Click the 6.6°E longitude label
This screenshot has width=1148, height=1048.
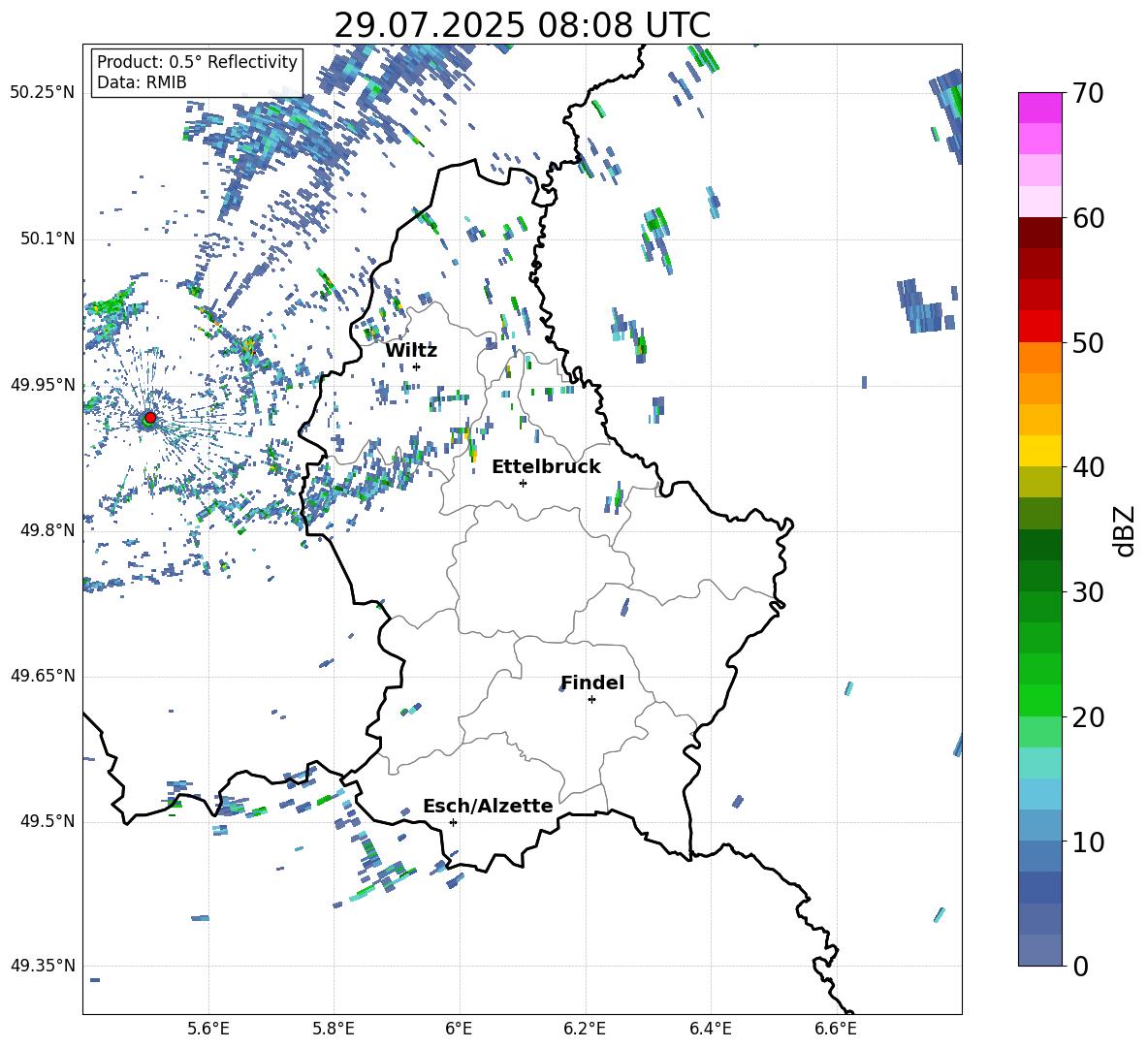(836, 1029)
